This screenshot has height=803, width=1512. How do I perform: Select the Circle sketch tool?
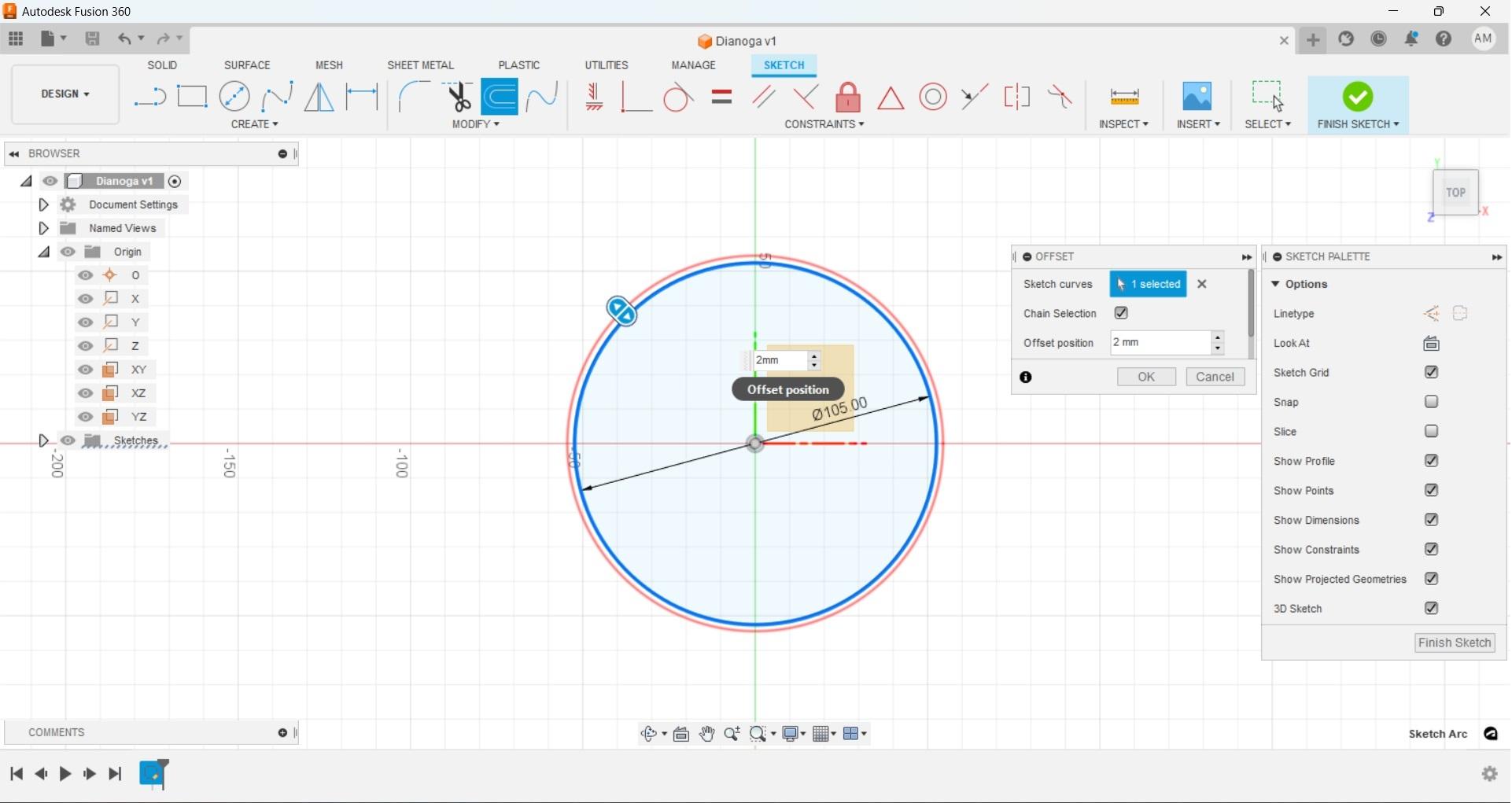[x=234, y=97]
